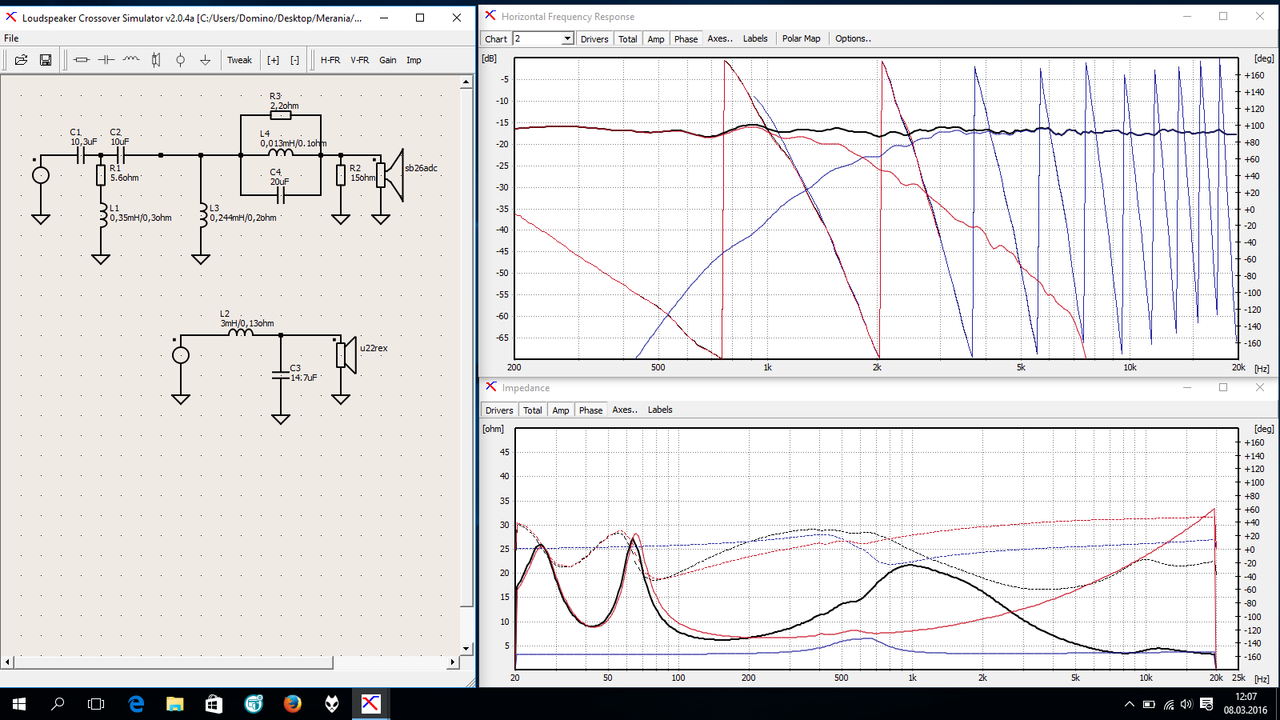Select the ground symbol tool
This screenshot has width=1280, height=720.
coord(205,60)
